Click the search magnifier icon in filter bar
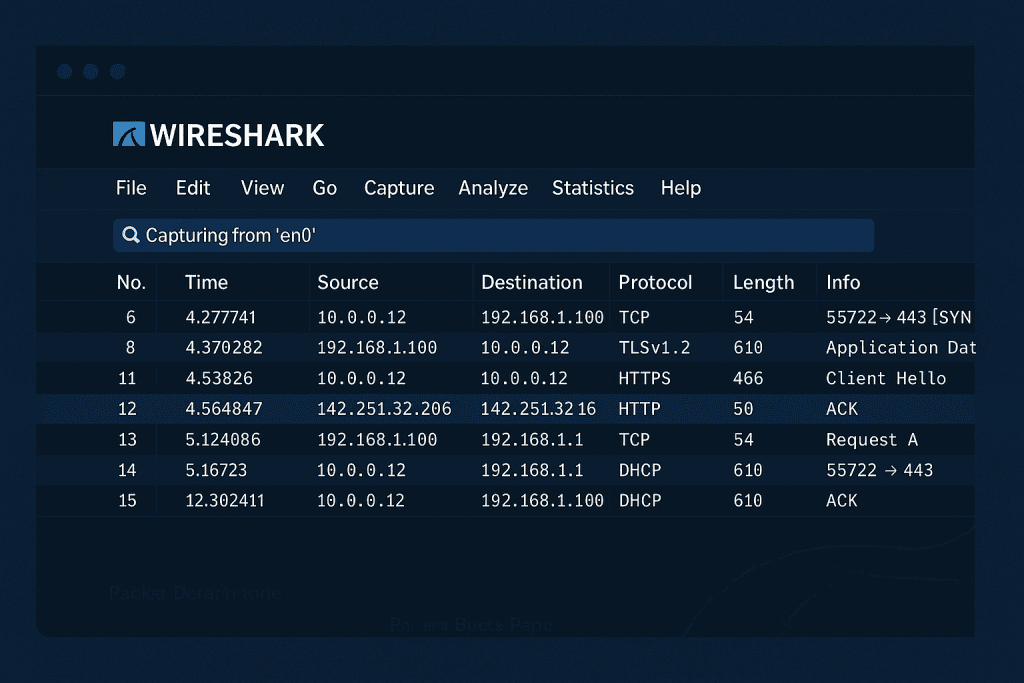This screenshot has width=1024, height=683. coord(131,235)
